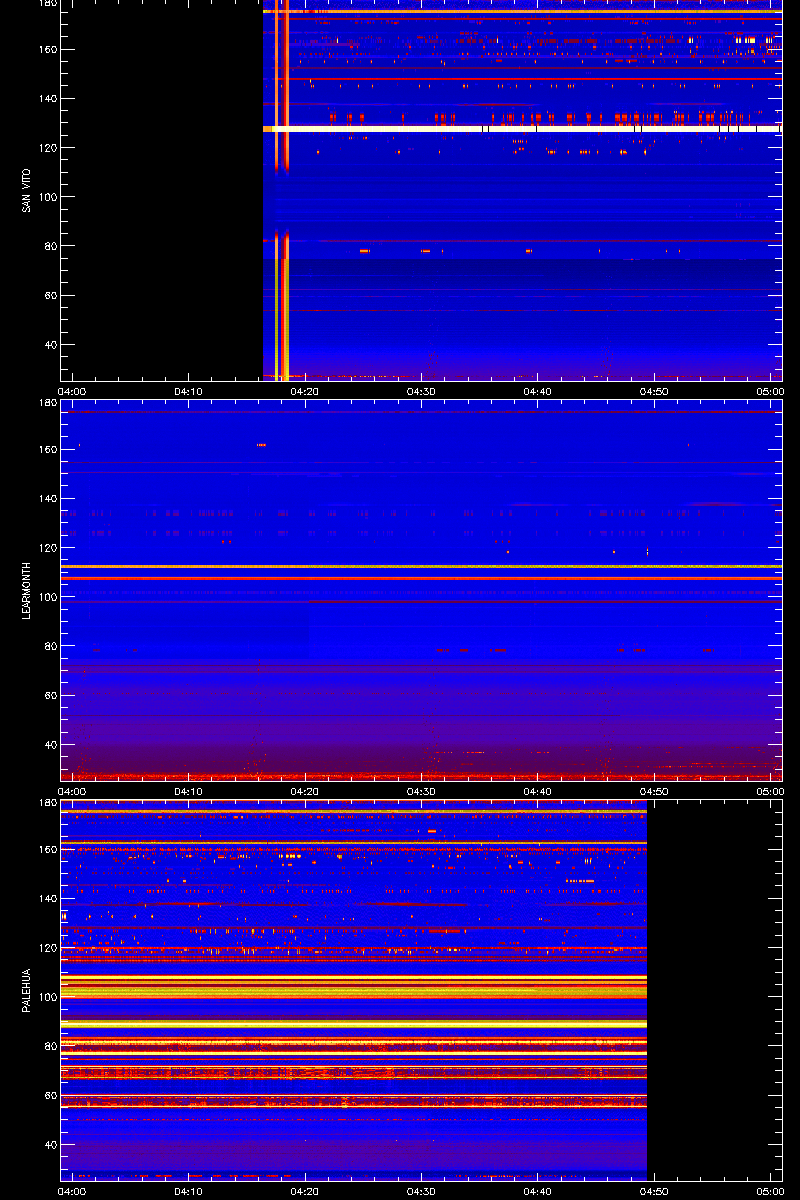Pick the 60 frequency tick of Palehua

point(50,1096)
